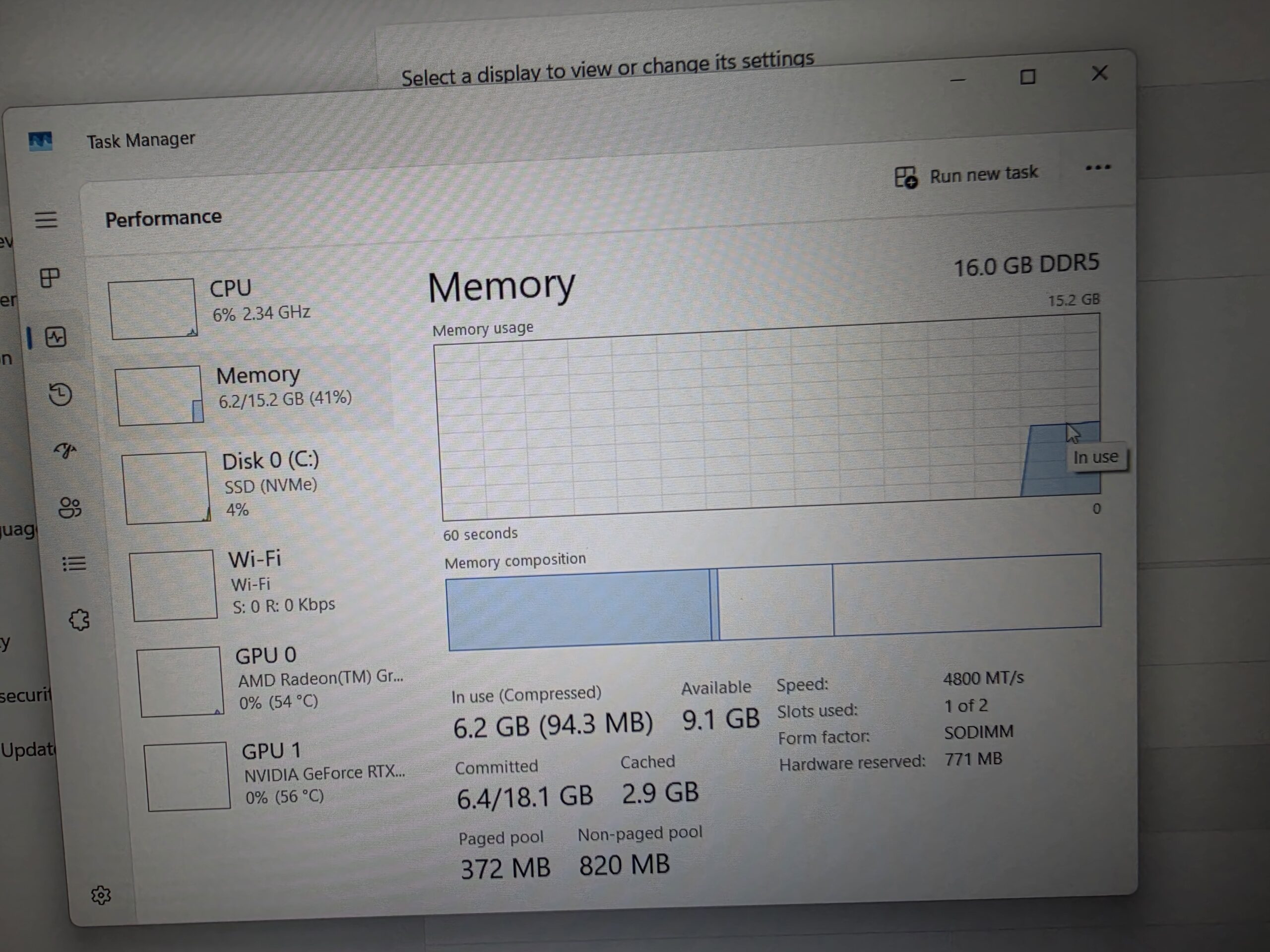The width and height of the screenshot is (1270, 952).
Task: Click the Memory composition label
Action: point(515,560)
